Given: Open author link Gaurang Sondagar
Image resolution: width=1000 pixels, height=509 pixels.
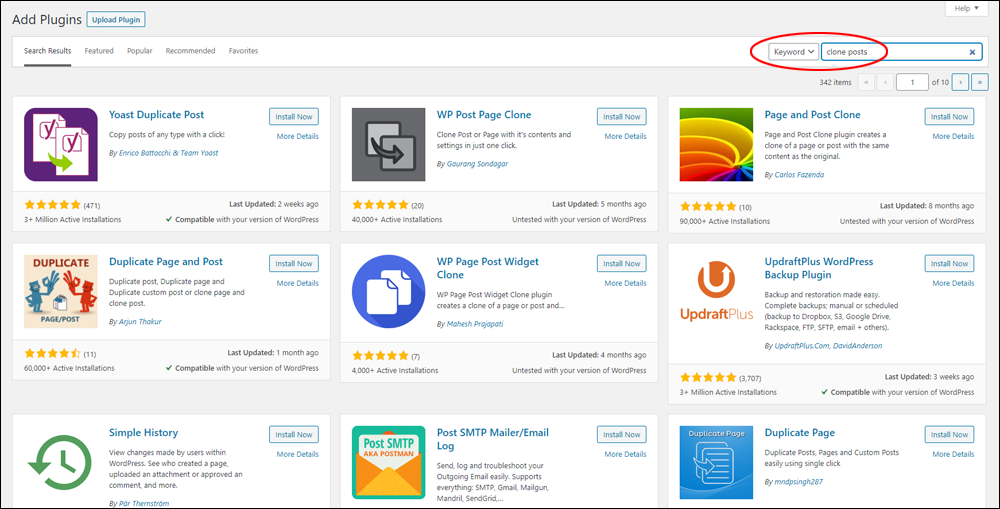Looking at the screenshot, I should [x=478, y=164].
